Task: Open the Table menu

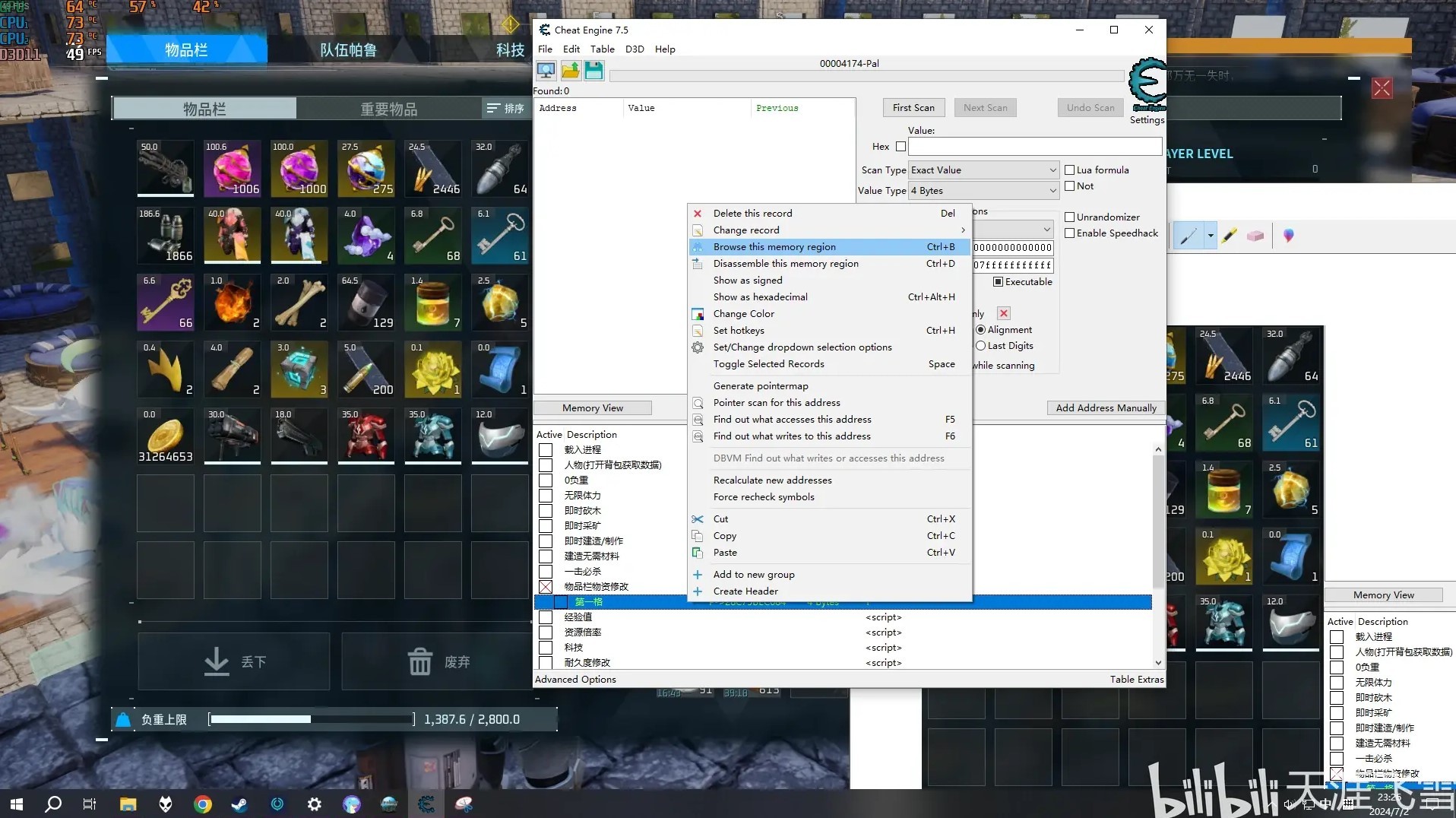Action: (602, 49)
